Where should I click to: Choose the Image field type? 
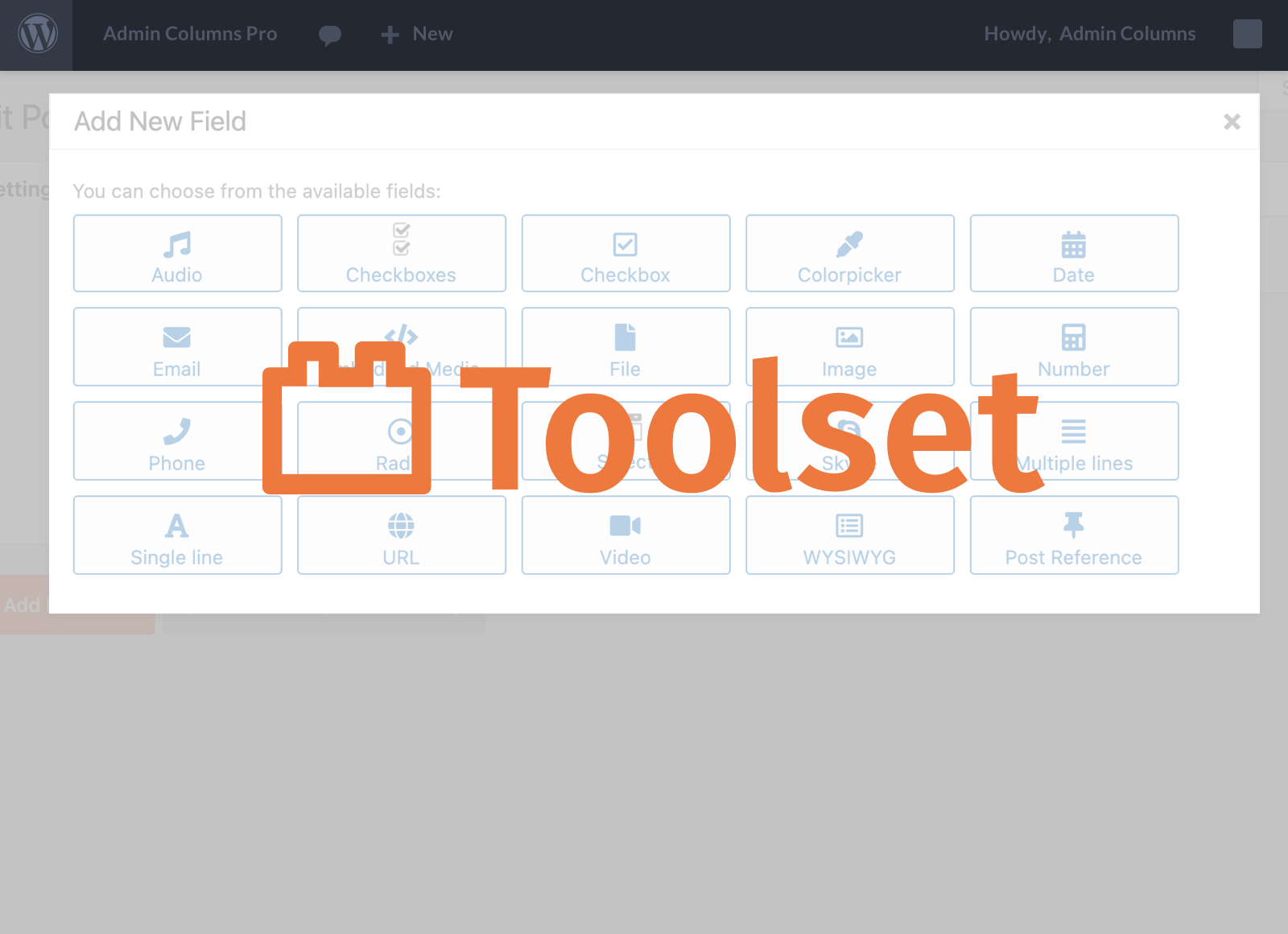point(849,347)
